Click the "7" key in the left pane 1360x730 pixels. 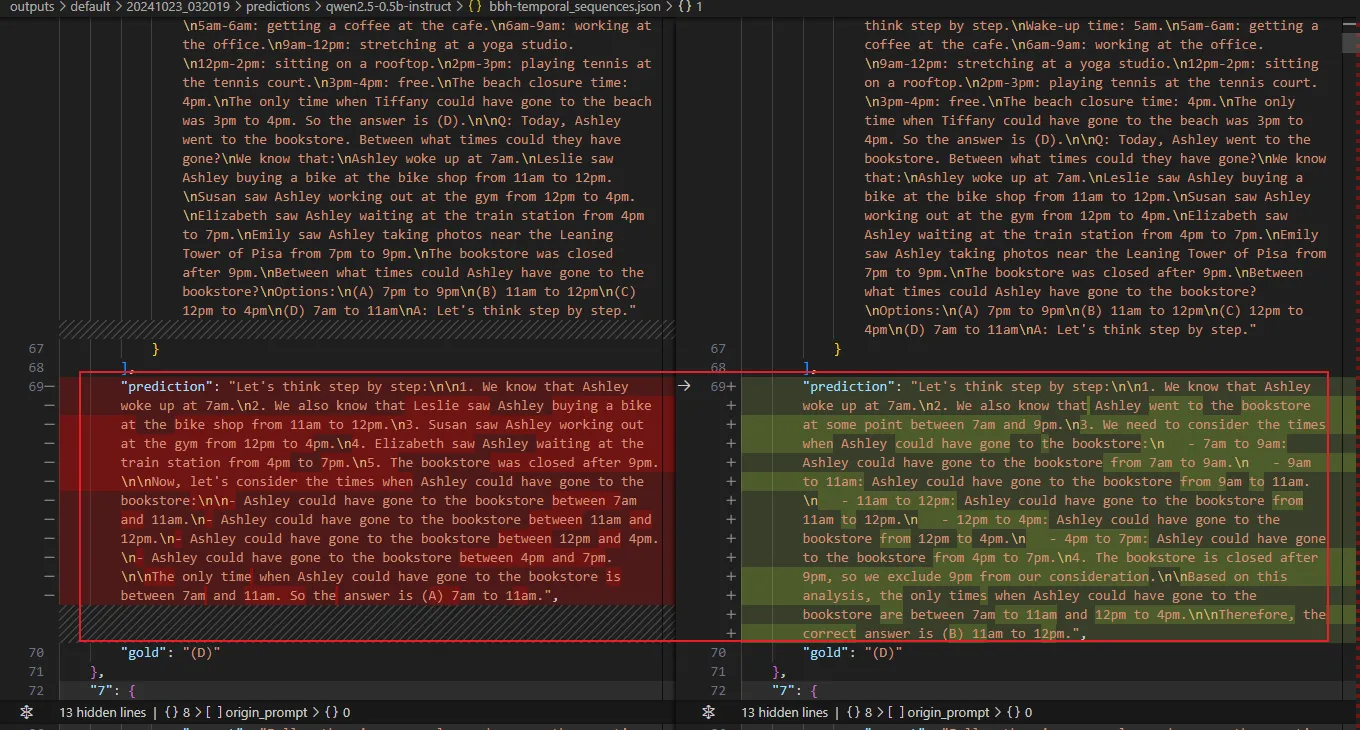102,690
